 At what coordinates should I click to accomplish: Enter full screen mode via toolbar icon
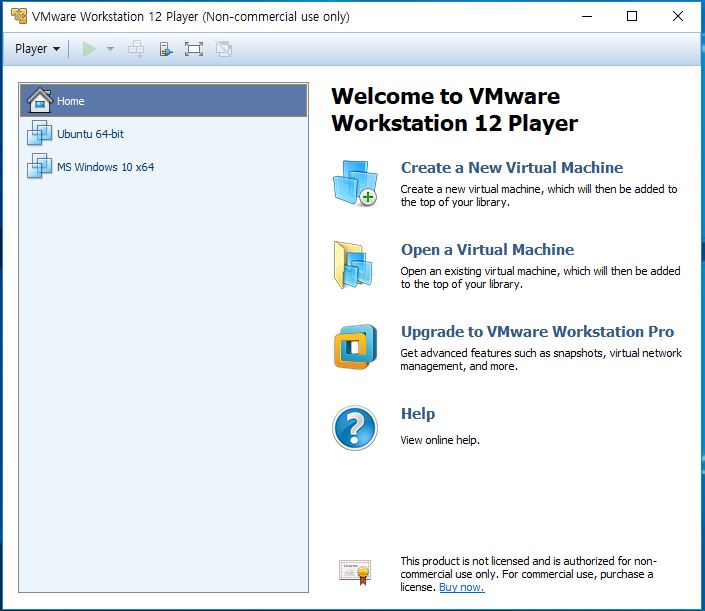[x=194, y=49]
